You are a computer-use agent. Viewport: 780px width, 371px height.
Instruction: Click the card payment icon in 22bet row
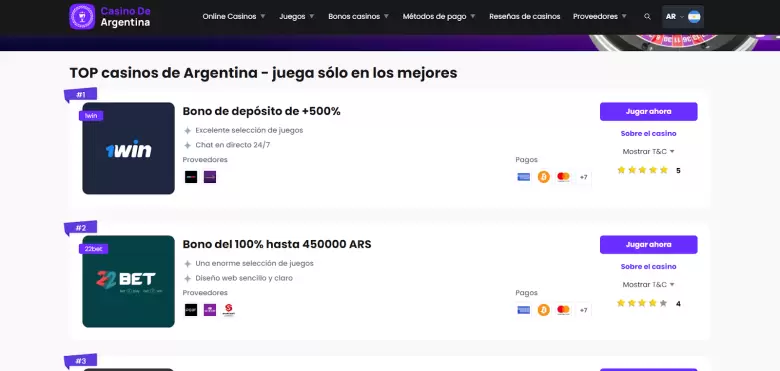[x=523, y=310]
